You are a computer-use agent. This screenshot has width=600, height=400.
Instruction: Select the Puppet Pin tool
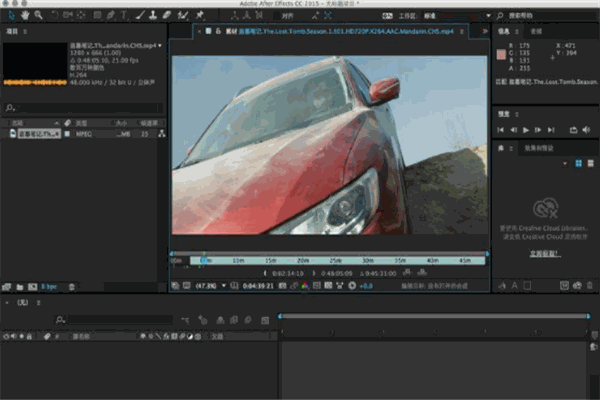[199, 15]
